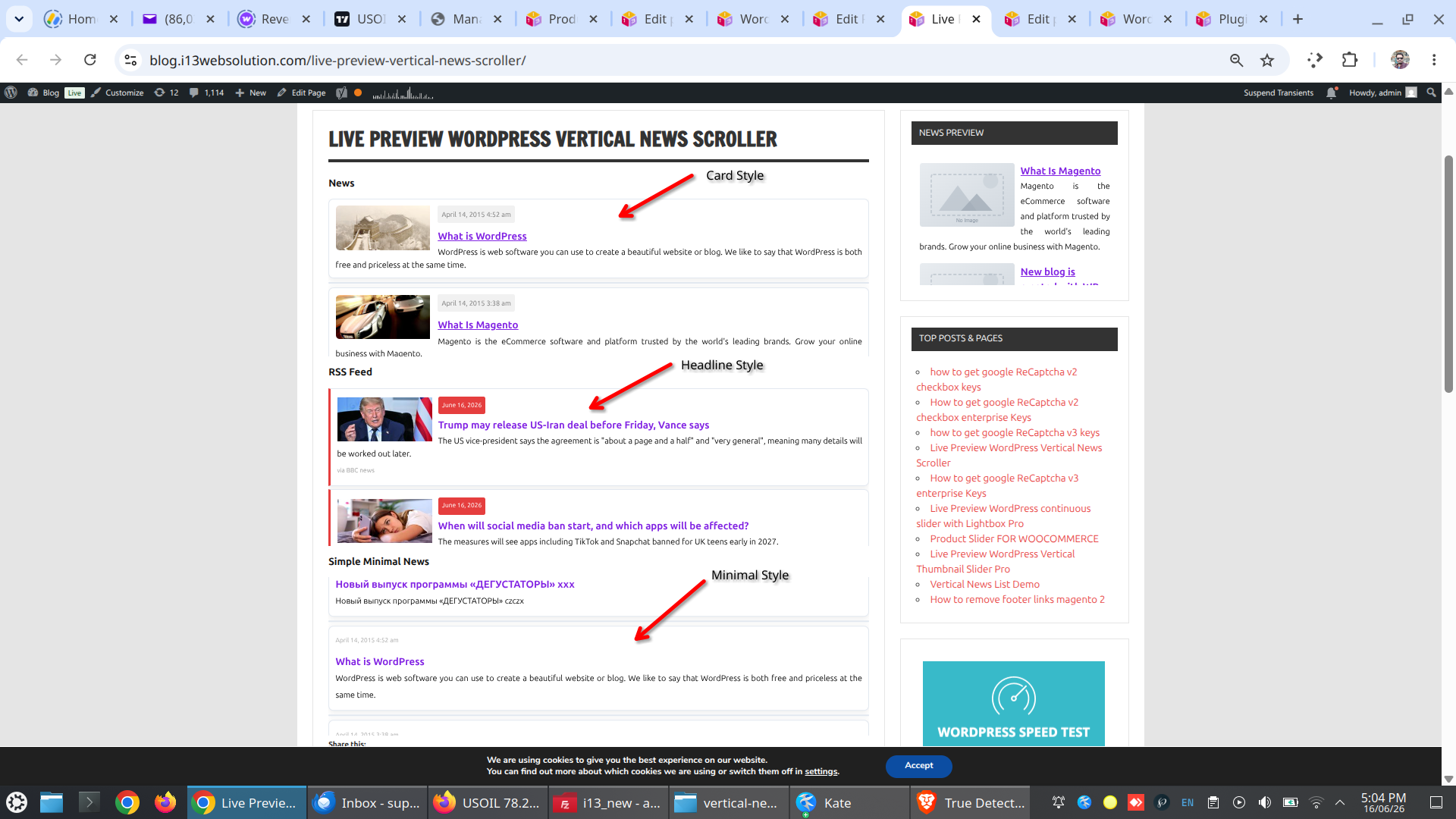Open the Chrome profile avatar
The width and height of the screenshot is (1456, 819).
(1400, 60)
